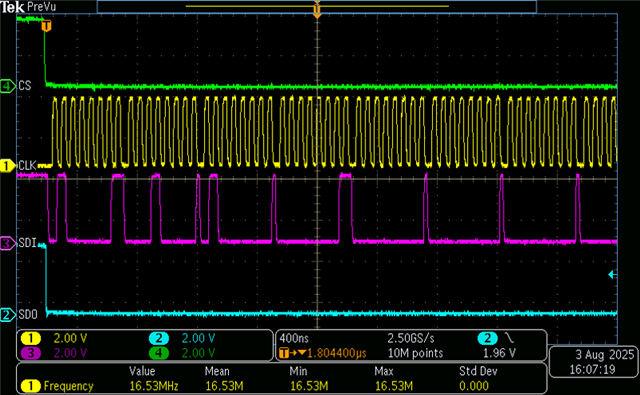Click the 3 Aug 2025 date readout
This screenshot has width=640, height=395.
(604, 355)
